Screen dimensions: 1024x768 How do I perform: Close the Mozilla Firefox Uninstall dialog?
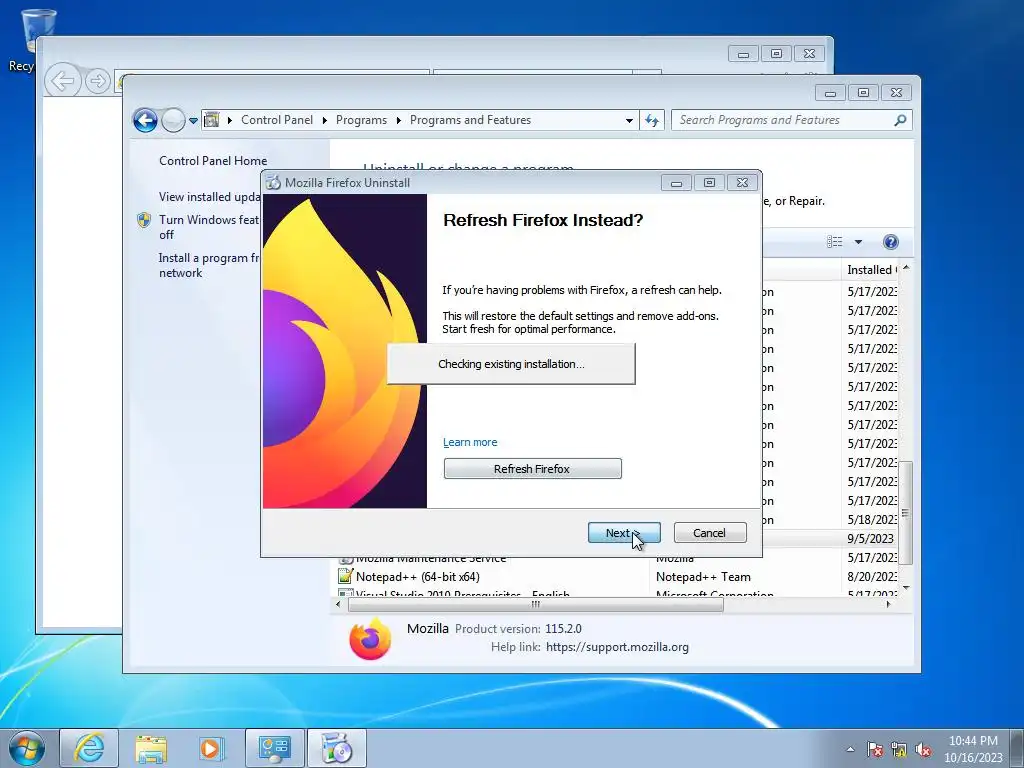pyautogui.click(x=743, y=183)
